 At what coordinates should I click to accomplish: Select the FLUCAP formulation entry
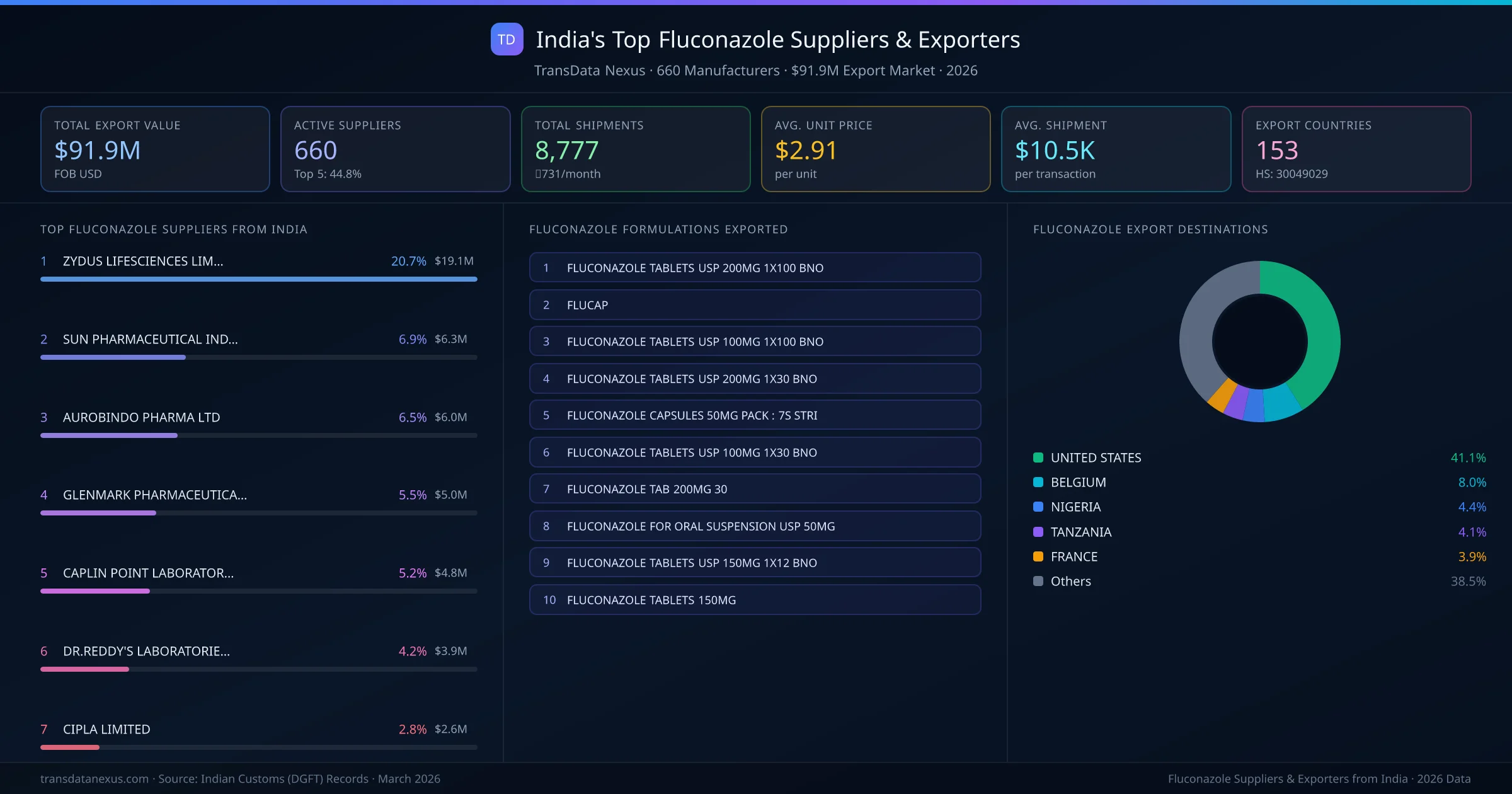click(755, 304)
